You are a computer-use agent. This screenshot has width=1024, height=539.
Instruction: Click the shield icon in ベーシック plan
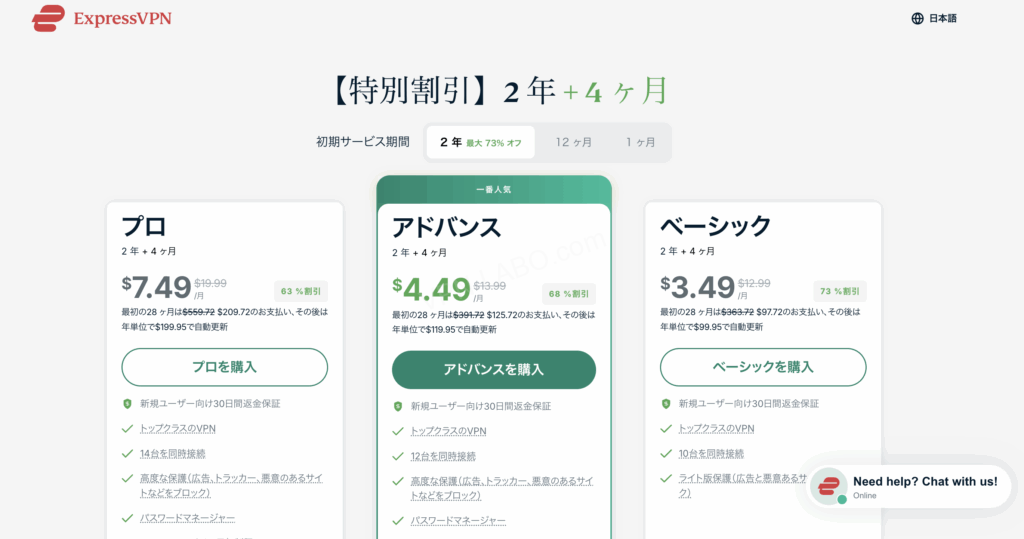[666, 404]
